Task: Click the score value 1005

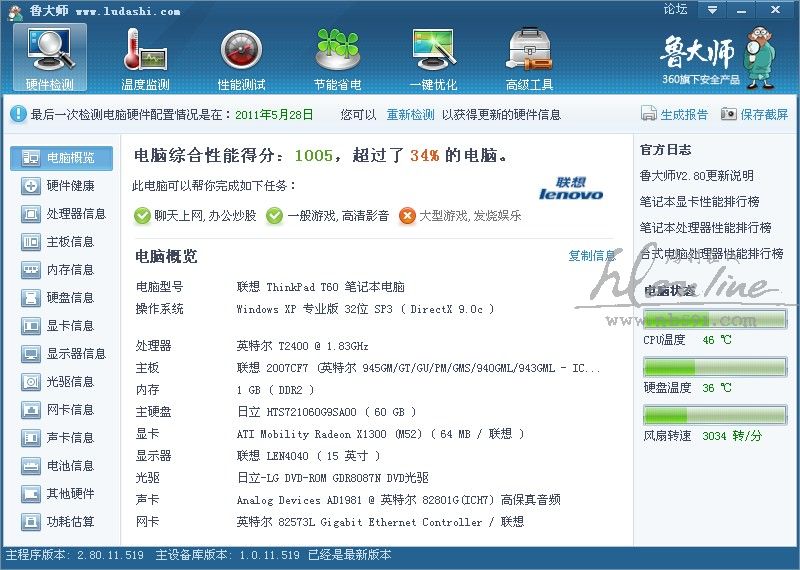Action: [314, 156]
